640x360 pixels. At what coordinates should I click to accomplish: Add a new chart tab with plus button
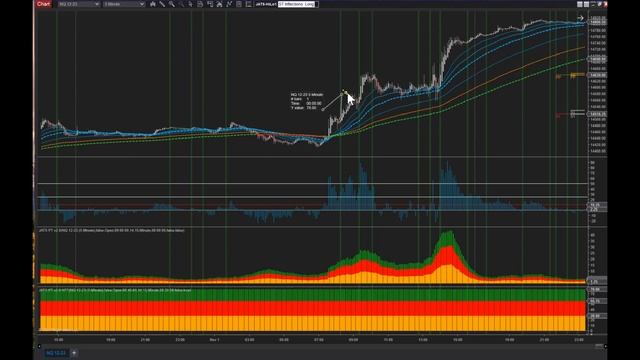click(x=74, y=353)
